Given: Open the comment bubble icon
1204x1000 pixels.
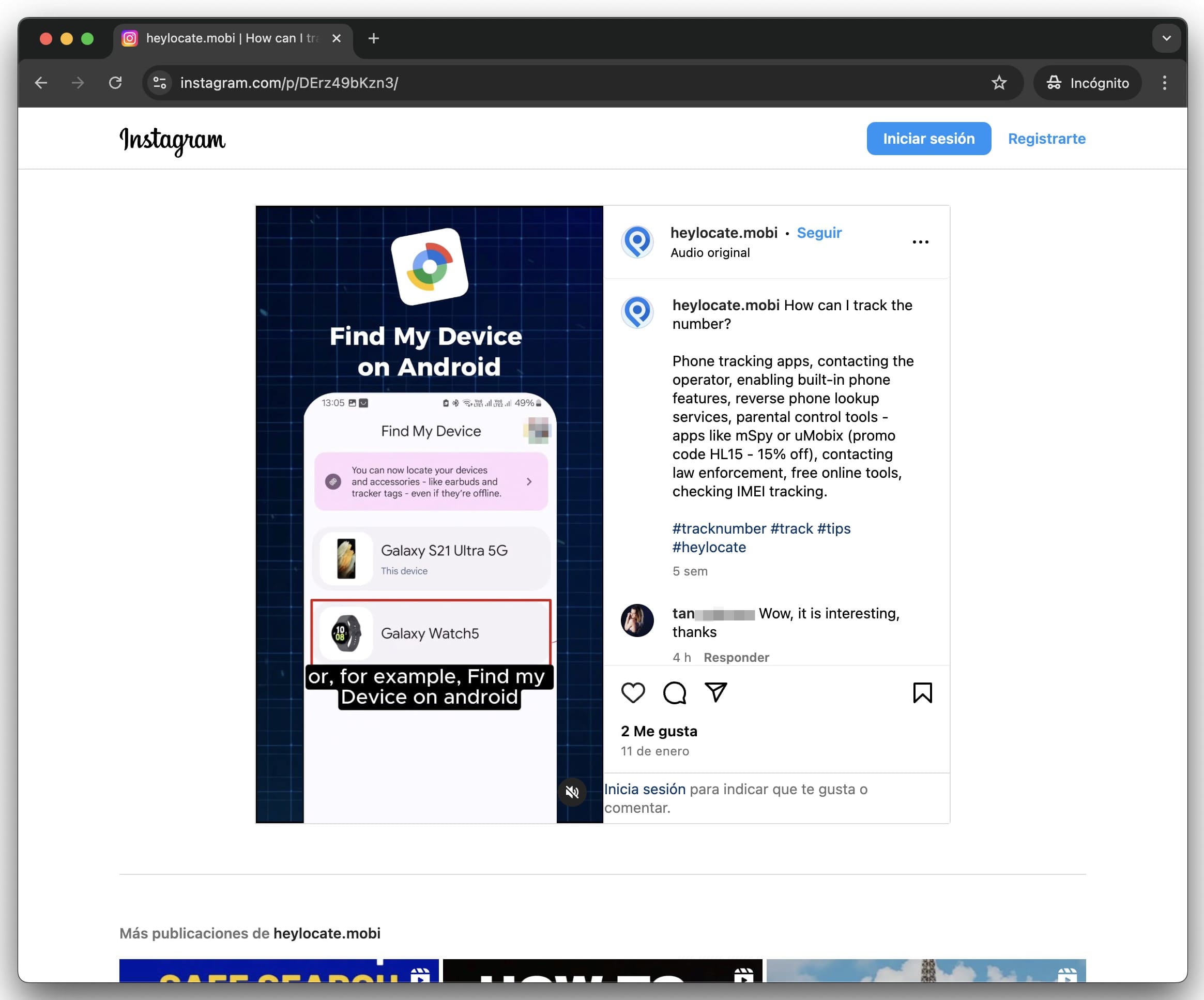Looking at the screenshot, I should coord(674,693).
